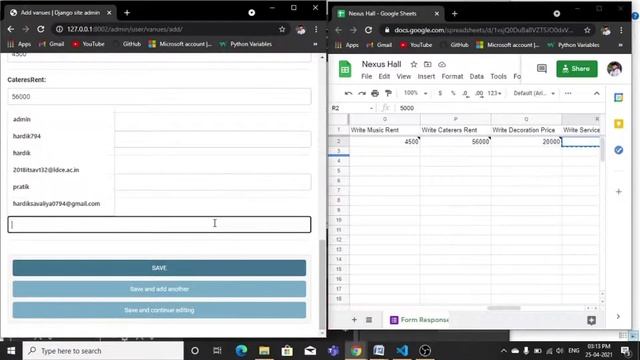Open the View menu in Sheets

click(x=404, y=76)
